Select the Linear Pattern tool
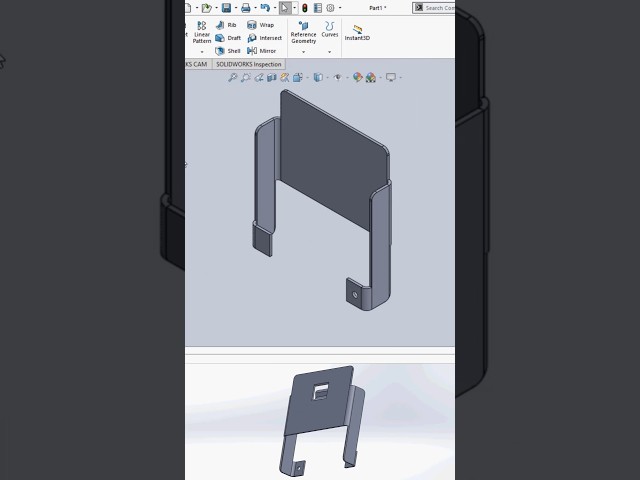This screenshot has height=480, width=640. (x=202, y=32)
